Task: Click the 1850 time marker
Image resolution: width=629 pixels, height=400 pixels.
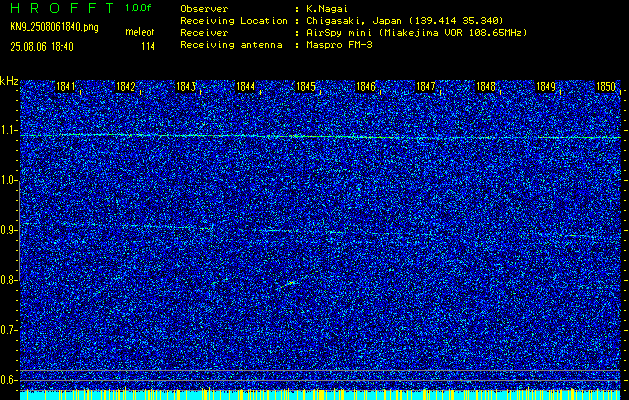Action: 606,87
